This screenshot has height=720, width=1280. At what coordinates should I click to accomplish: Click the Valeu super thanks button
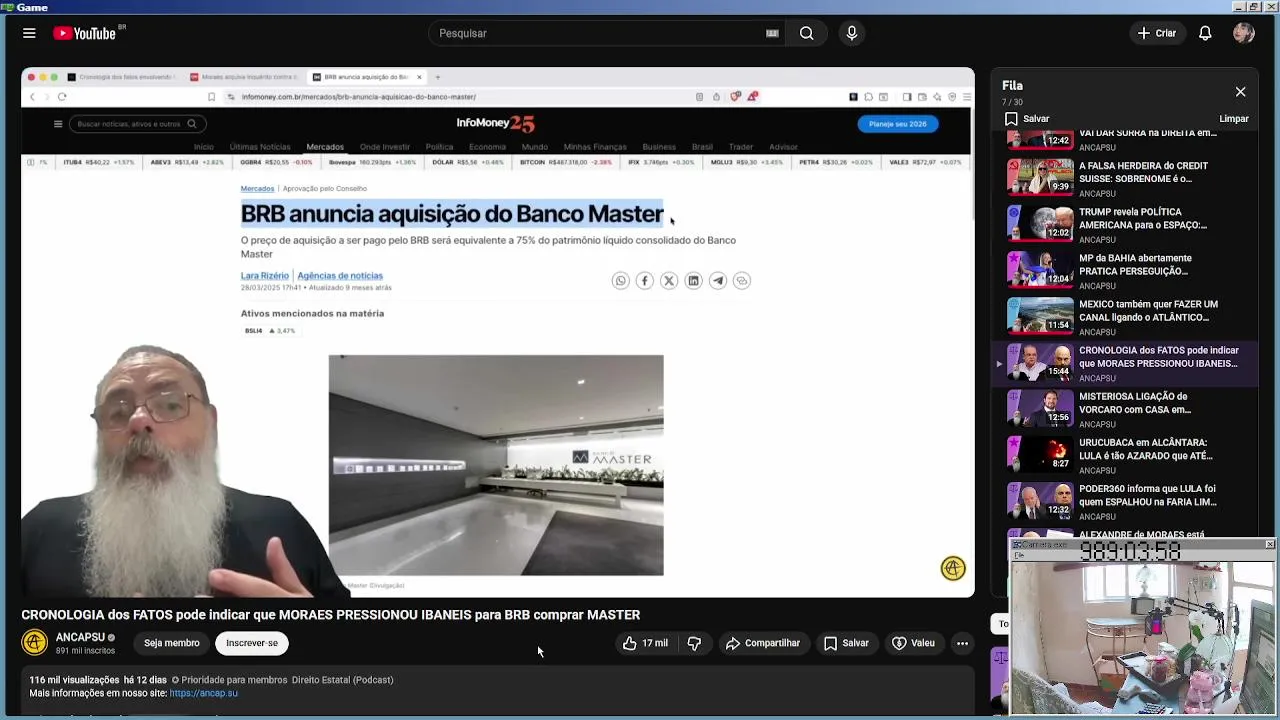pyautogui.click(x=913, y=643)
